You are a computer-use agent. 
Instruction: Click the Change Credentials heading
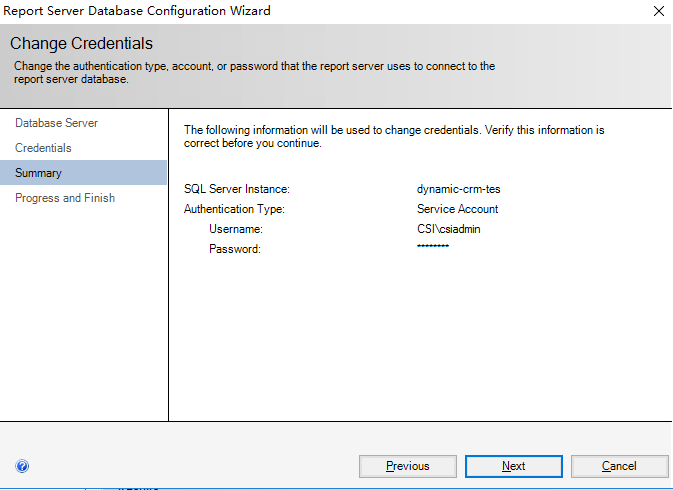click(81, 44)
